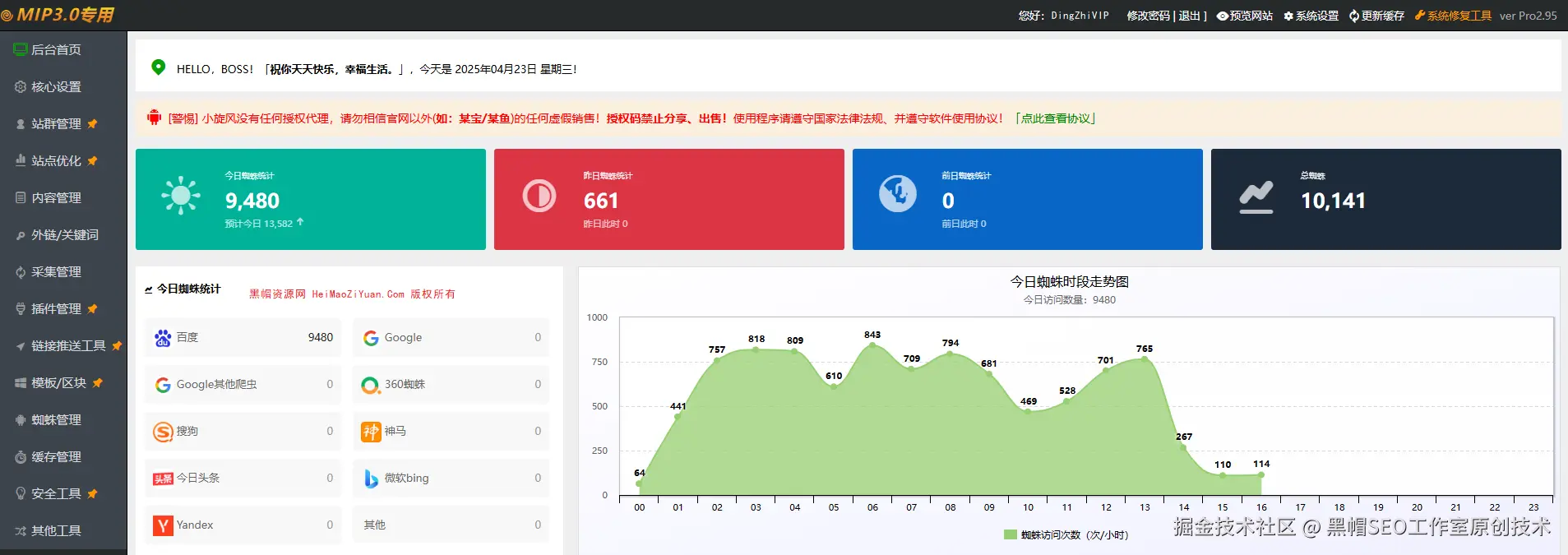The width and height of the screenshot is (1568, 555).
Task: Select the 今日头条 spider row
Action: point(243,478)
